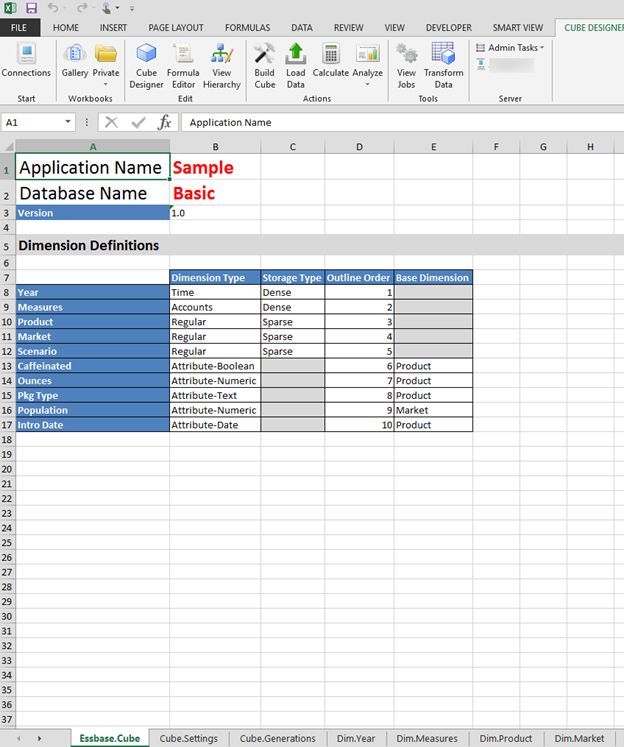Screen dimensions: 624x747
Task: Open the FILE menu tab
Action: pyautogui.click(x=19, y=27)
